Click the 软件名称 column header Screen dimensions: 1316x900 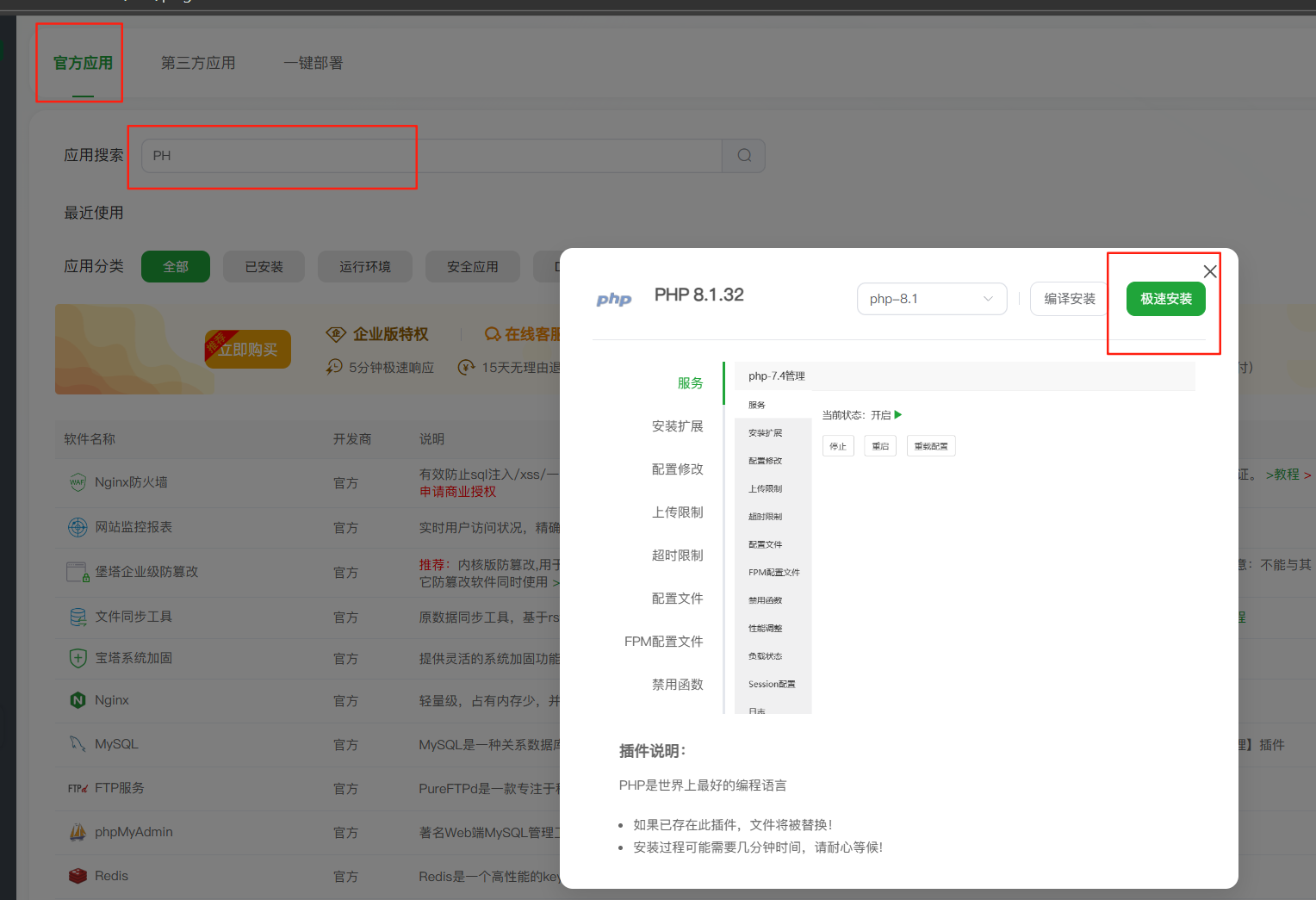(90, 439)
